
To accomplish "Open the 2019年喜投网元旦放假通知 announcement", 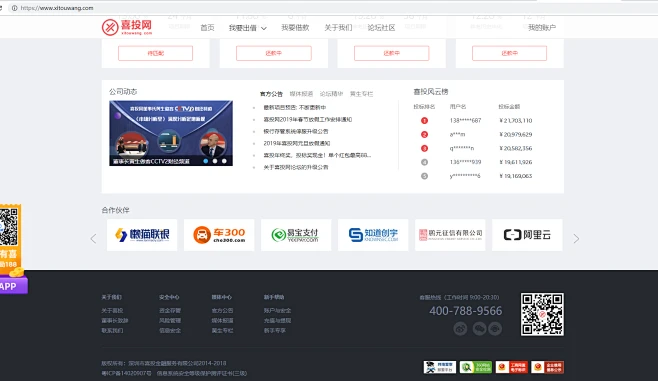I will tap(297, 144).
